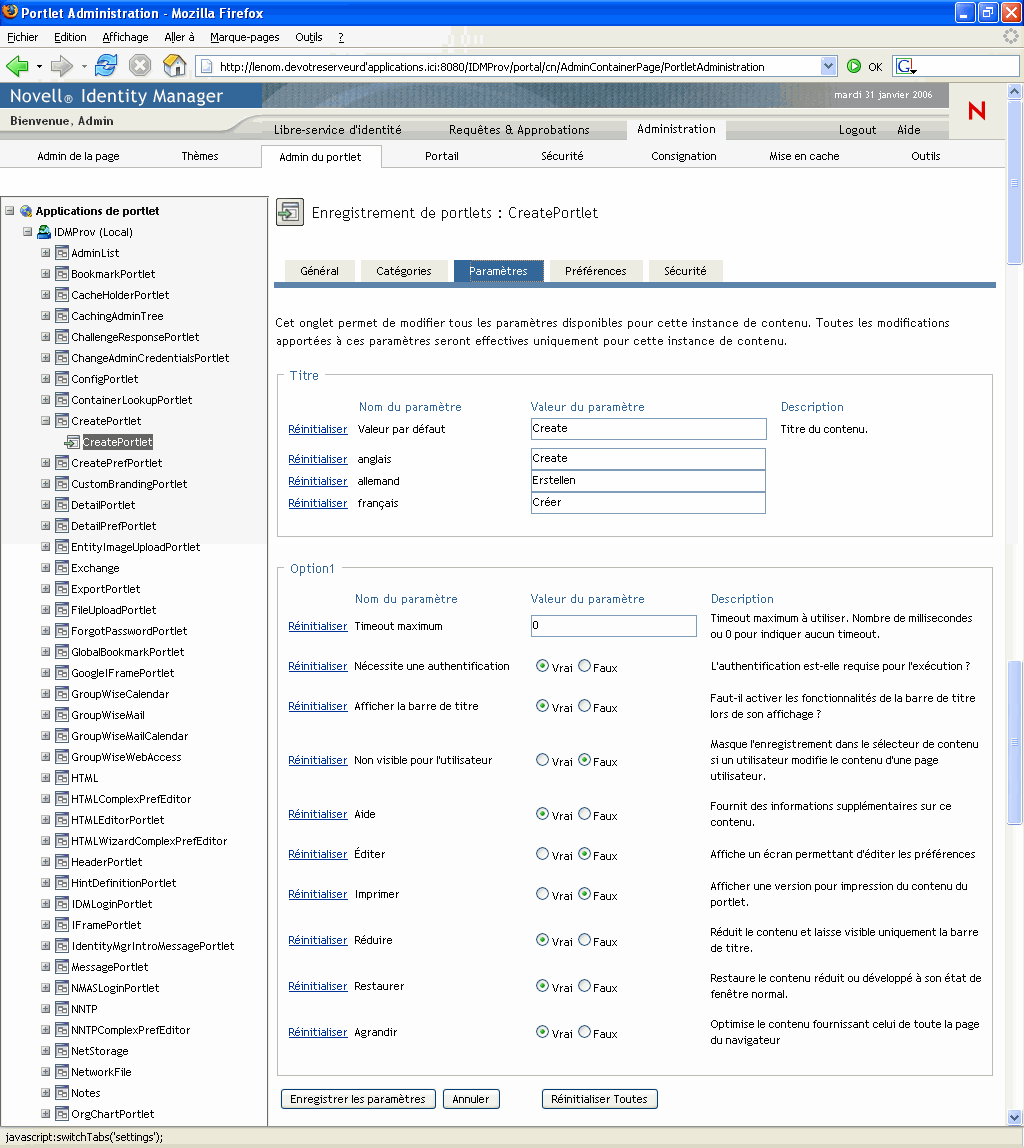Click the IDMProv (Local) server icon
Screen dimensions: 1024x1148
click(x=44, y=232)
